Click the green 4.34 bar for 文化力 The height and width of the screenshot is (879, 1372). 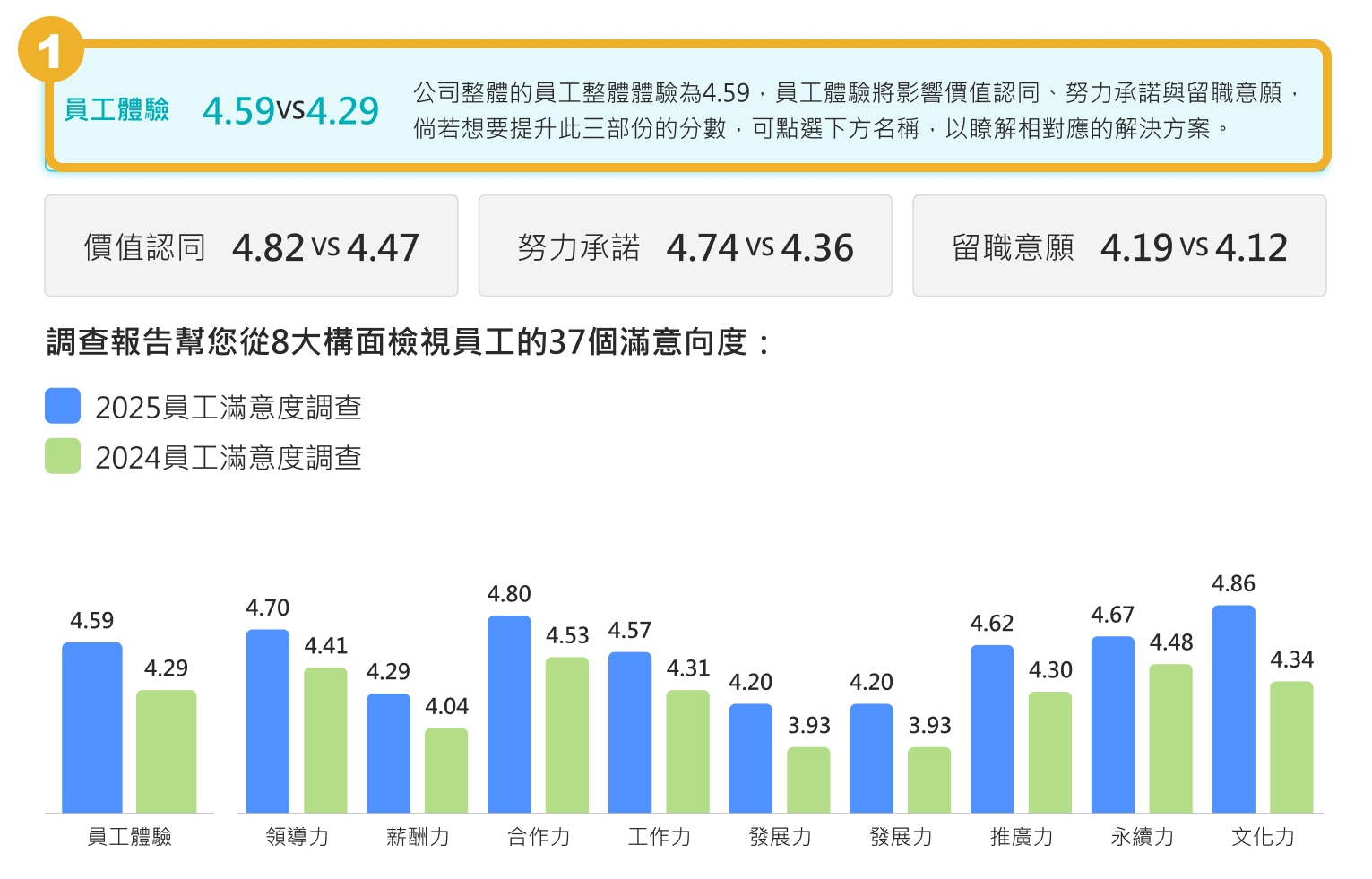tap(1291, 746)
